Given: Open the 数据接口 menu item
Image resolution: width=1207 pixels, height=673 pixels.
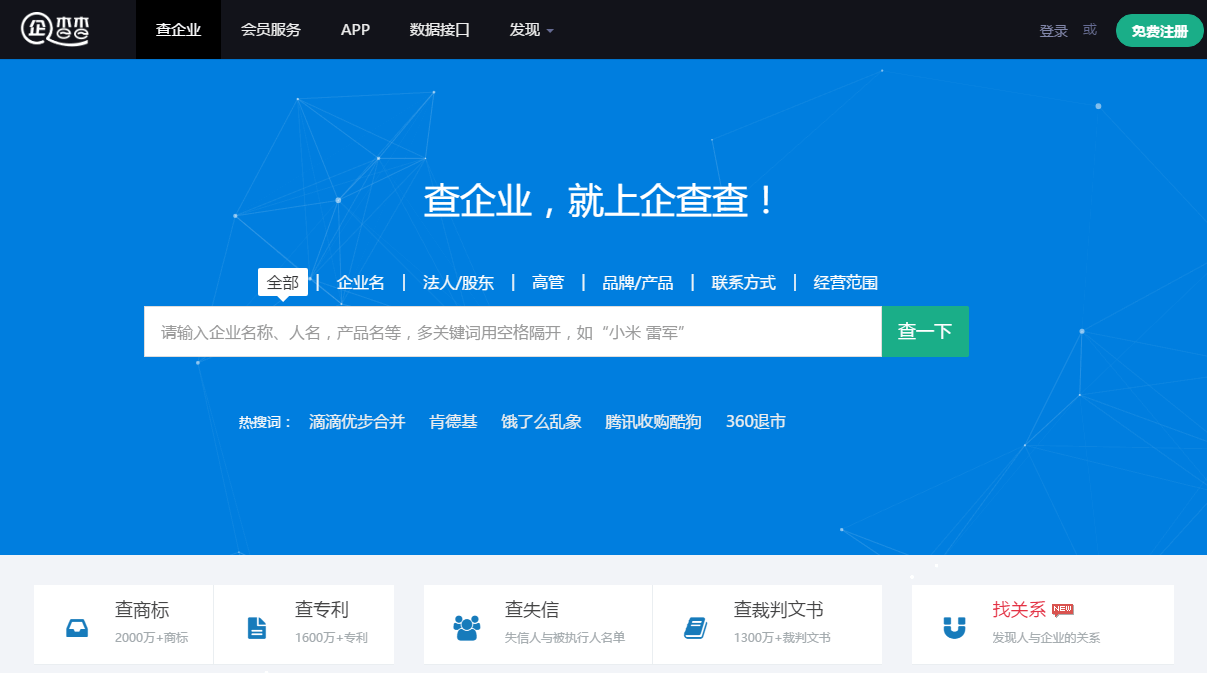Looking at the screenshot, I should [x=440, y=29].
